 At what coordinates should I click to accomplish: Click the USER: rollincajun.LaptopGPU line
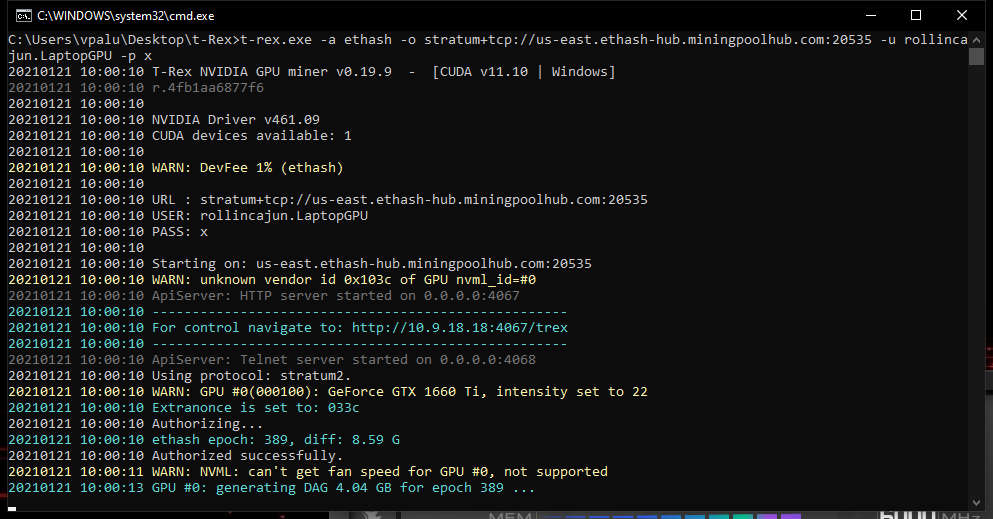pos(188,215)
